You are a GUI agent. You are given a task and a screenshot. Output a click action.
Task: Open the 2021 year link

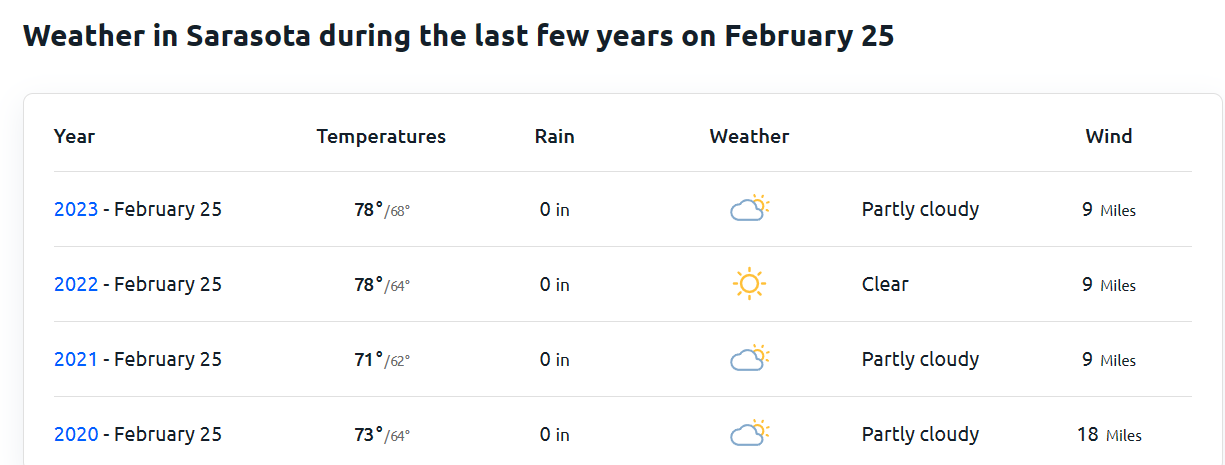pyautogui.click(x=76, y=359)
